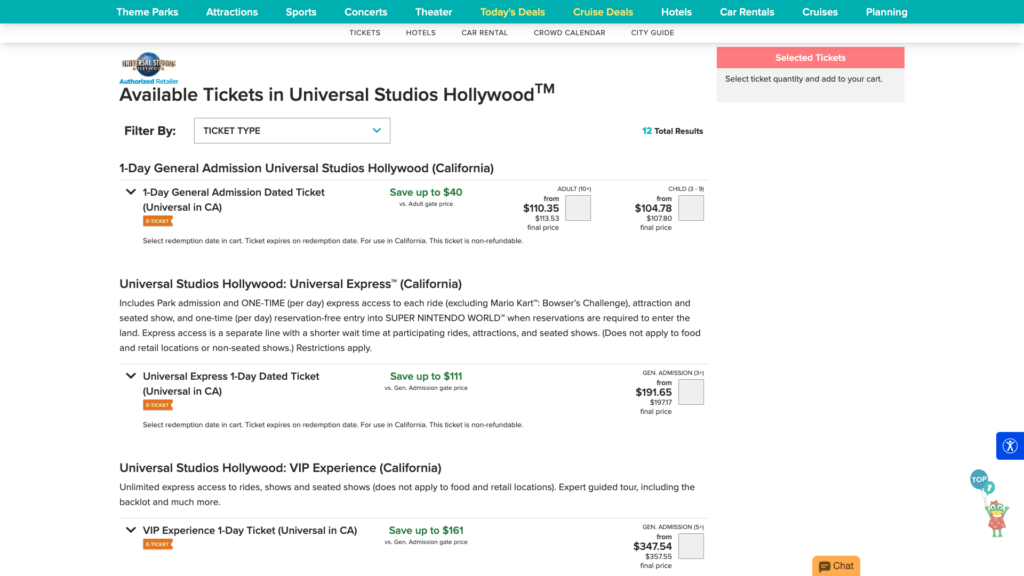
Task: Click the 'Universal Studios Hollywood: Universal Express' heading
Action: [291, 284]
